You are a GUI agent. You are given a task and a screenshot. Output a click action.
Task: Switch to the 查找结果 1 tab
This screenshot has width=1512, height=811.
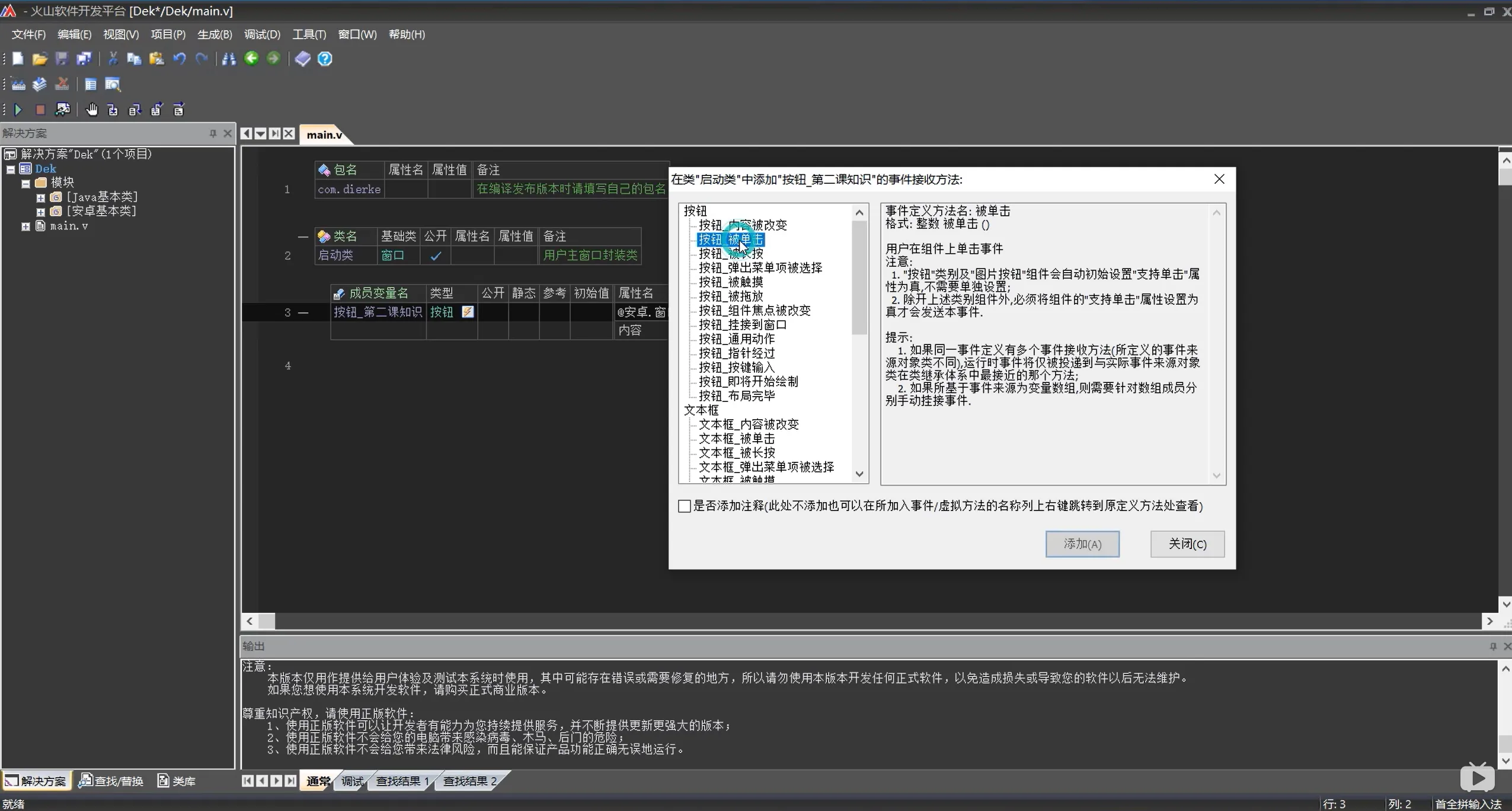[402, 781]
